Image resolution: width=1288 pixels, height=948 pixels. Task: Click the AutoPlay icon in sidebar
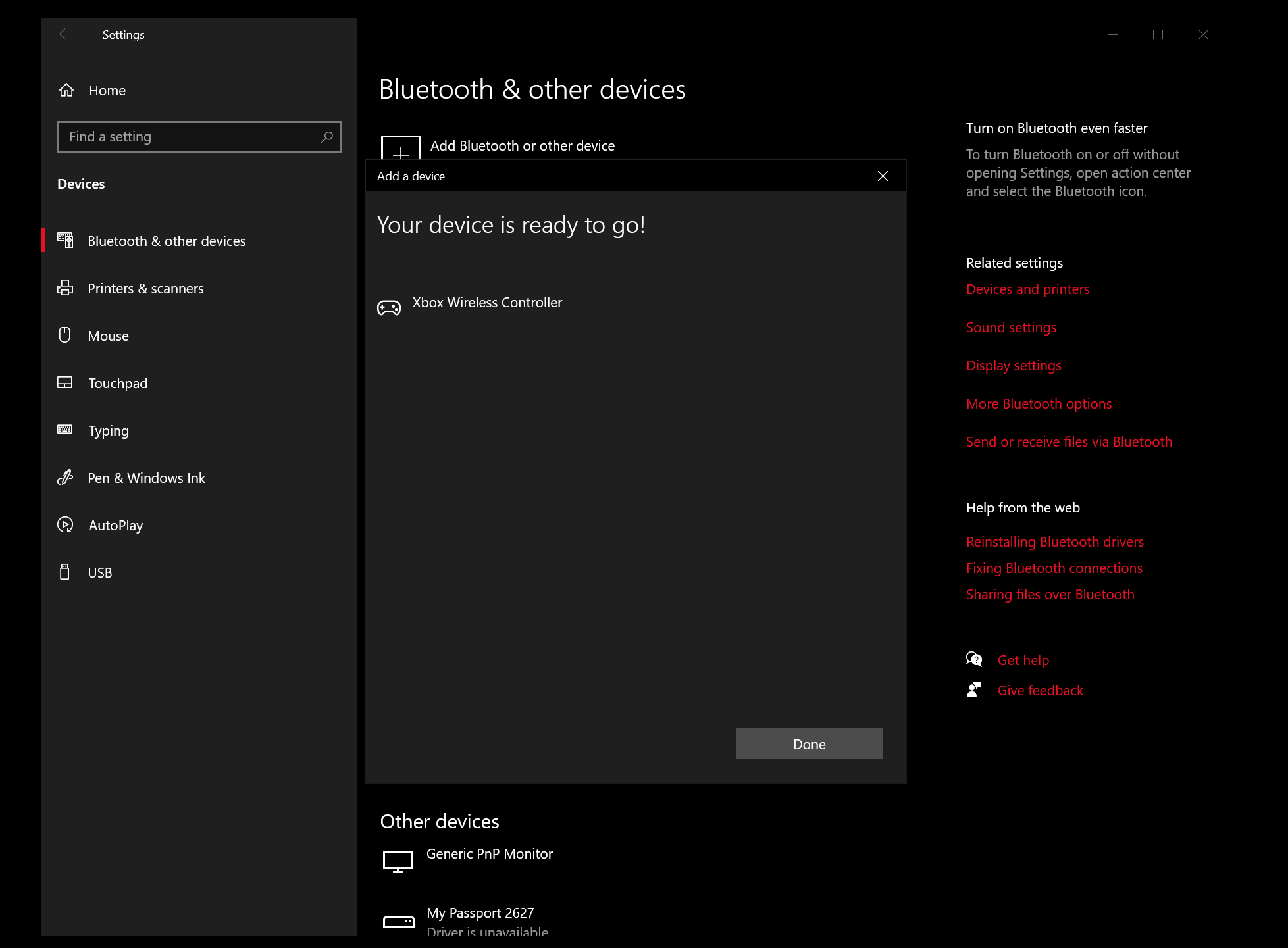coord(64,525)
